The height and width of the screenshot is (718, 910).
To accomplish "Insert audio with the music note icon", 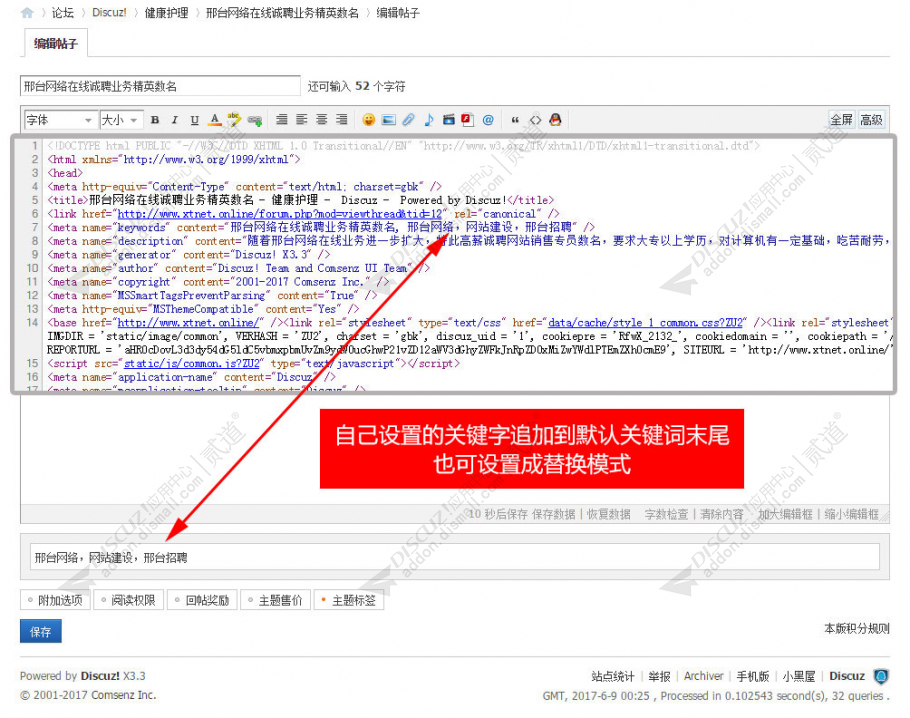I will [x=429, y=120].
